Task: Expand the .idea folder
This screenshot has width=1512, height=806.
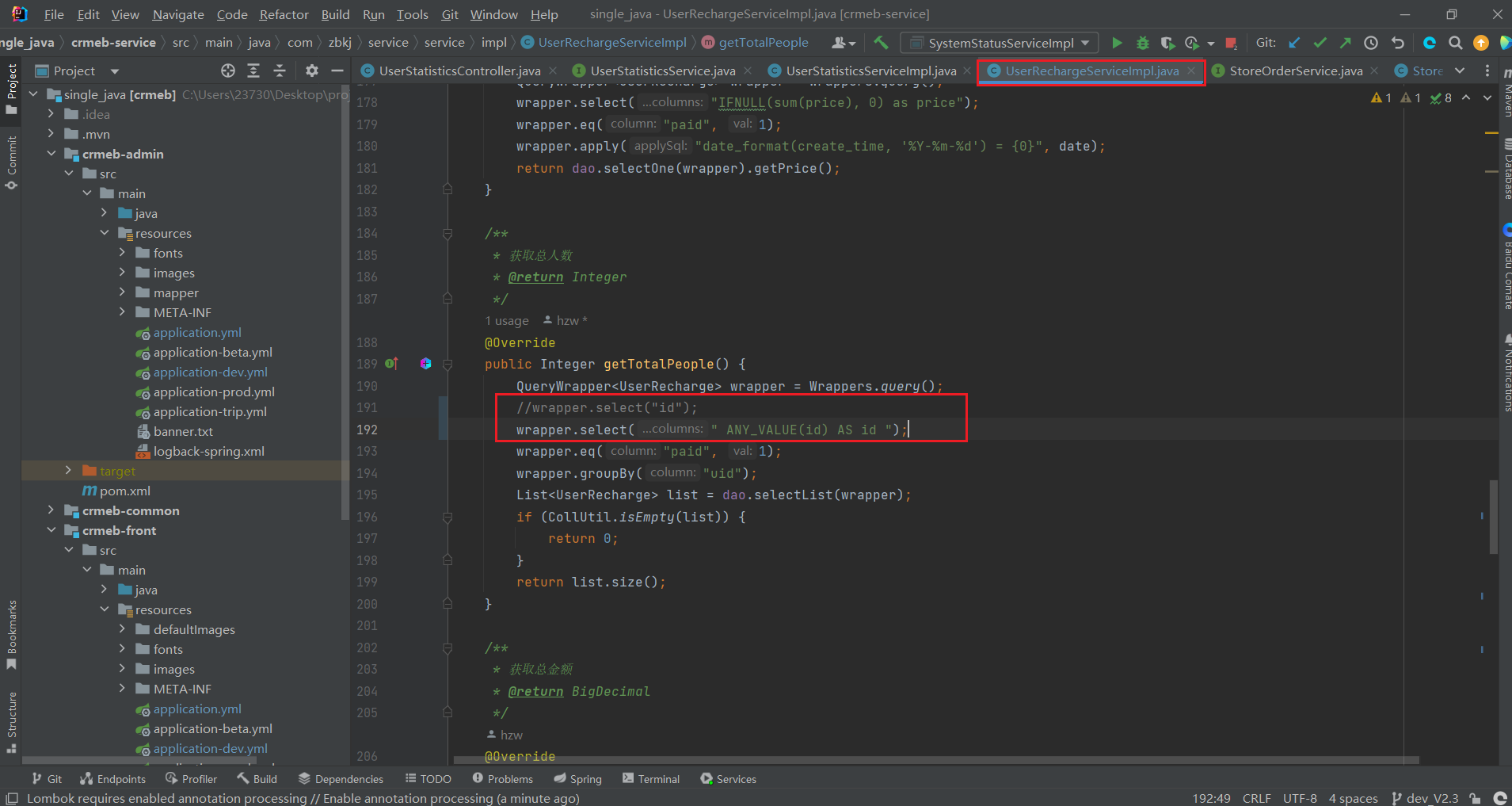Action: pos(51,114)
